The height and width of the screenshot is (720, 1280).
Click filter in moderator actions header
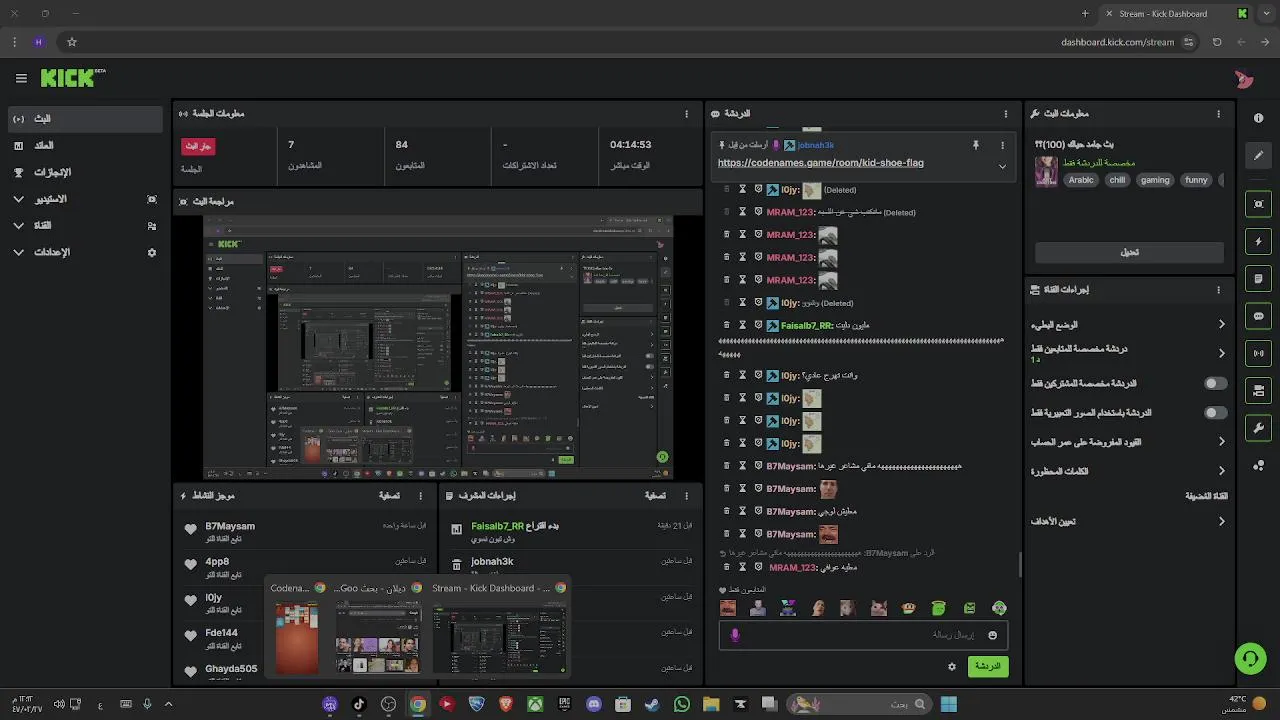[x=655, y=495]
